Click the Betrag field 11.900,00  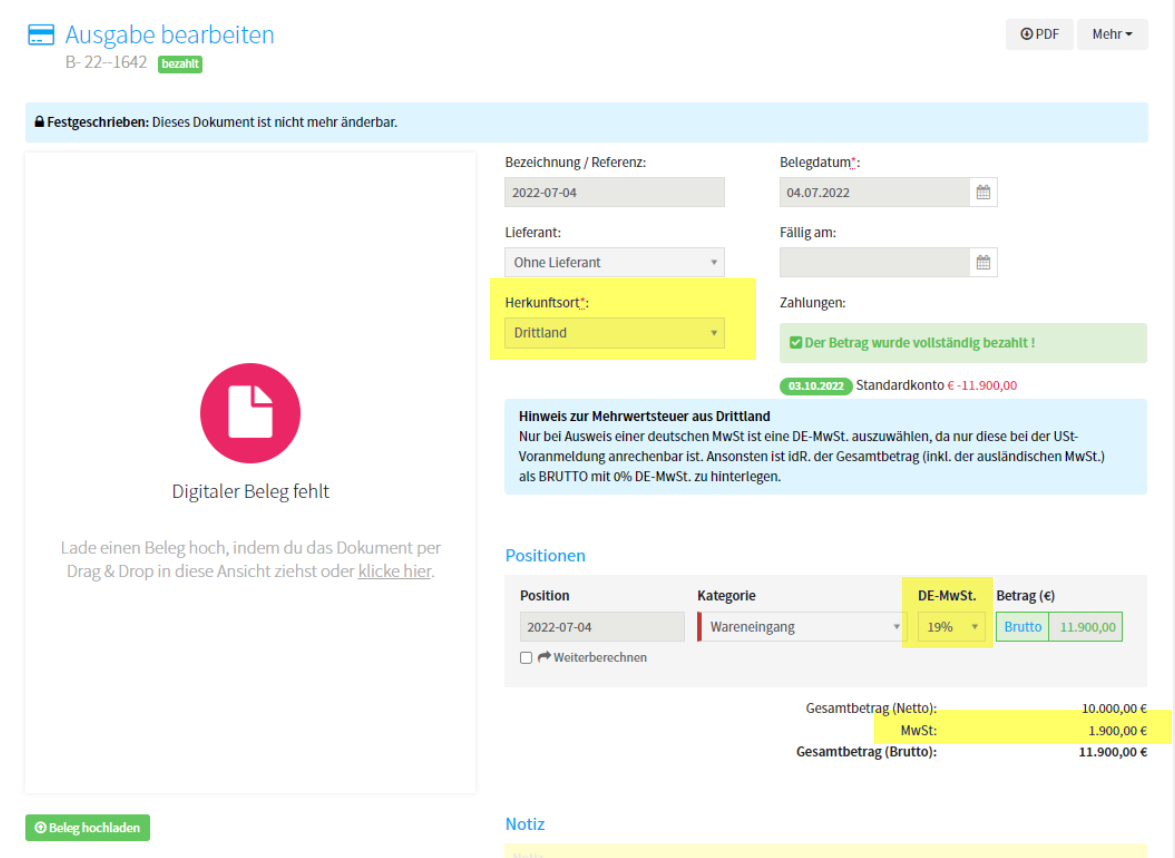(1086, 626)
